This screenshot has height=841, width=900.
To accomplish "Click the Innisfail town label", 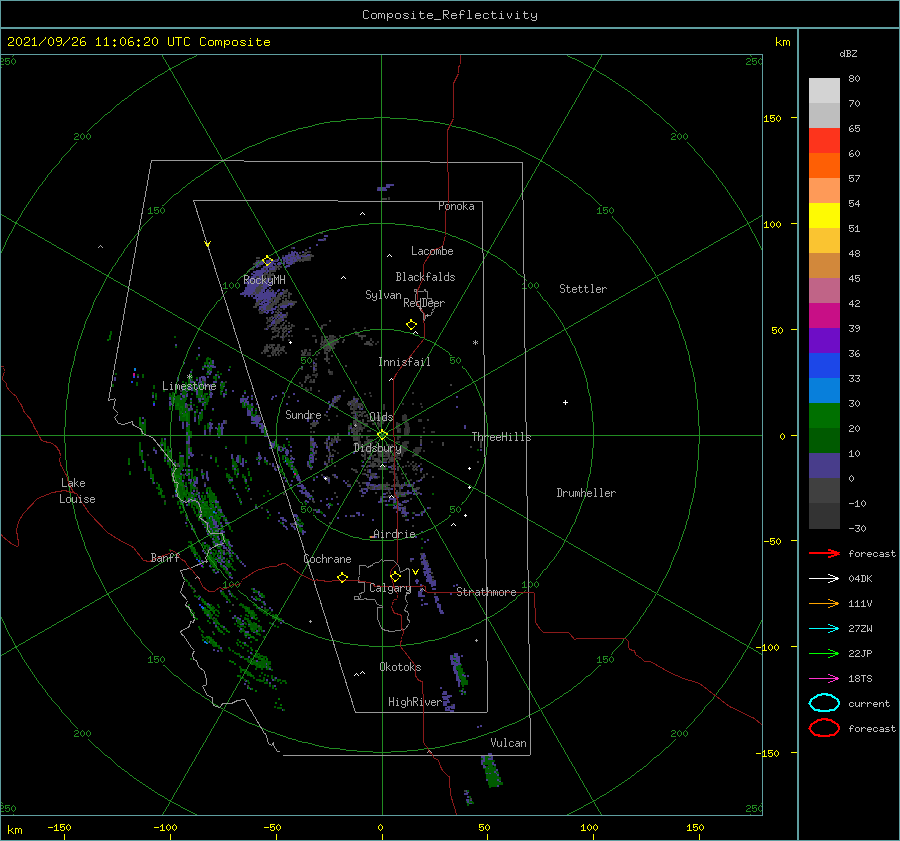I will coord(404,362).
